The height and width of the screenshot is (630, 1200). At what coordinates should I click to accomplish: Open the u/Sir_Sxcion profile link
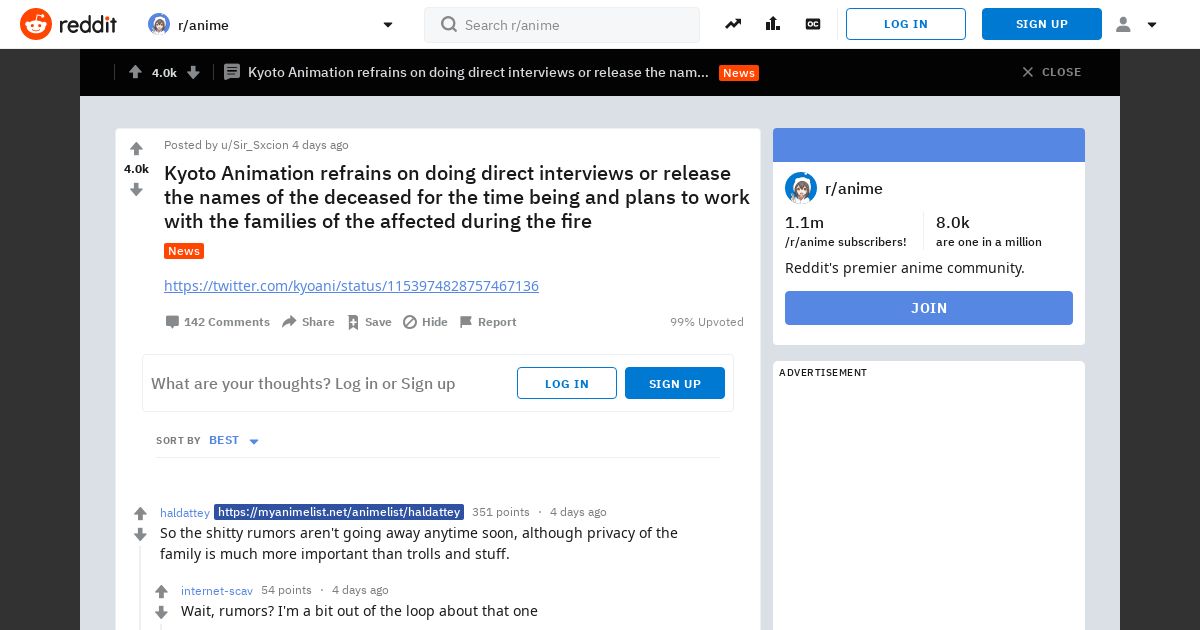[255, 145]
